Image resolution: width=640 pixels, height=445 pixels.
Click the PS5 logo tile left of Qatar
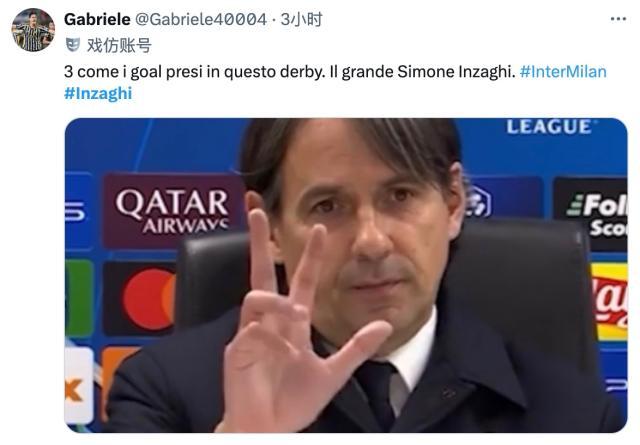pyautogui.click(x=78, y=211)
